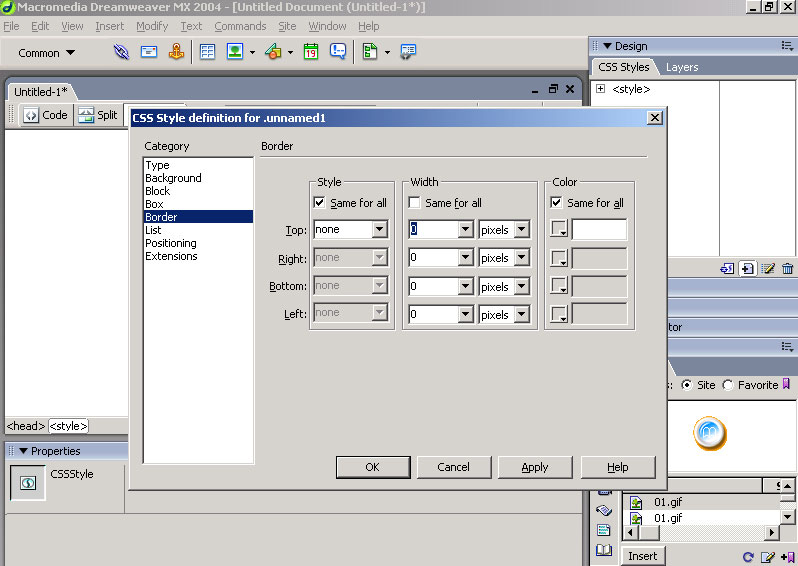Click the Apply button
Image resolution: width=798 pixels, height=566 pixels.
tap(535, 467)
